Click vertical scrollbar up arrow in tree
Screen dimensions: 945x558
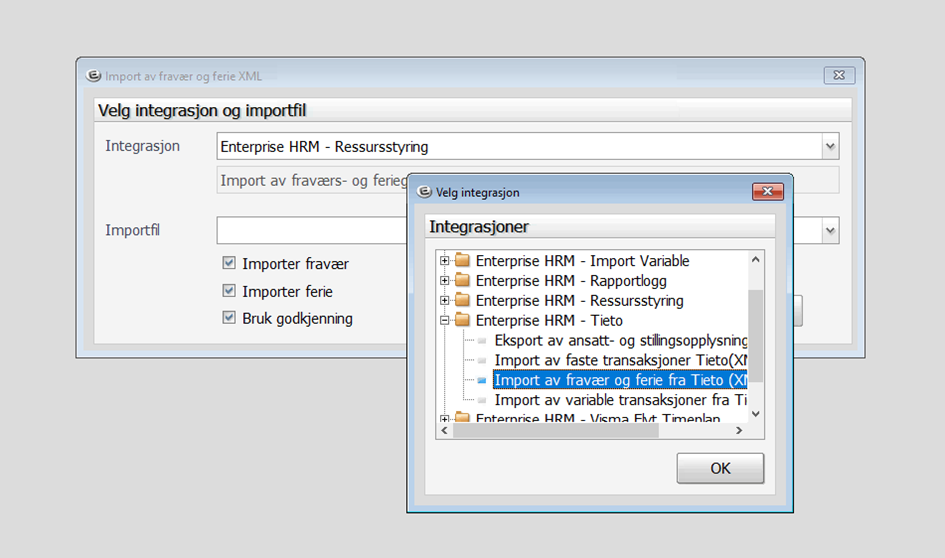pos(756,259)
